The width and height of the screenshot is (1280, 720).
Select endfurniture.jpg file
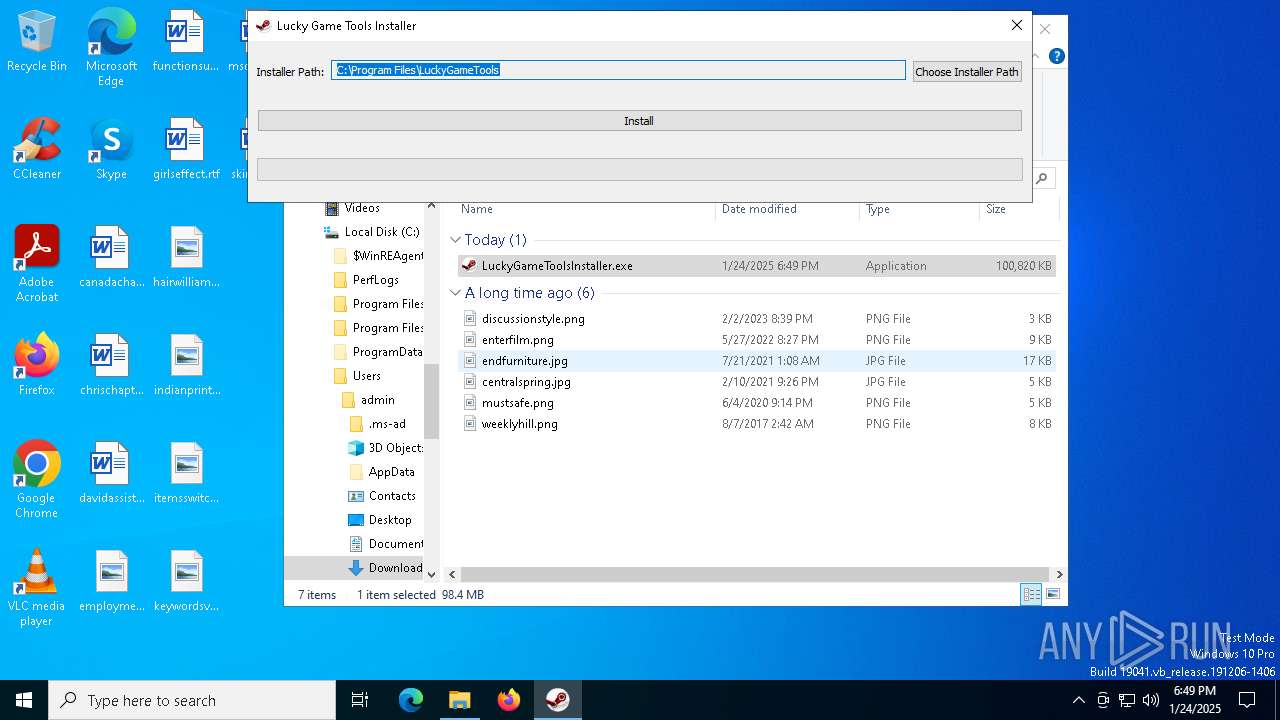coord(524,361)
